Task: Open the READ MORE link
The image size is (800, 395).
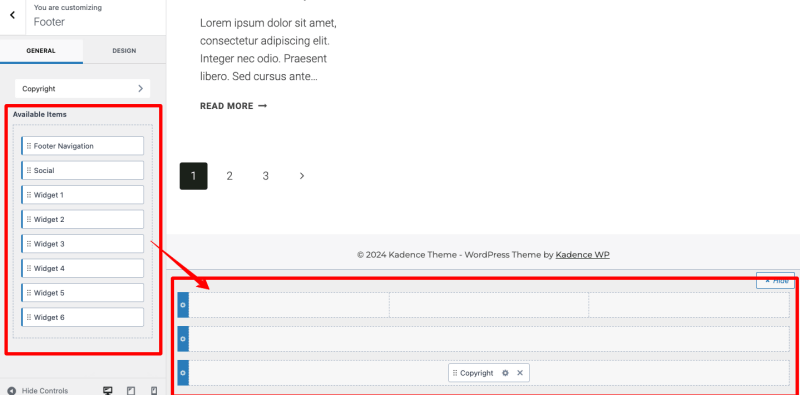Action: (x=233, y=106)
